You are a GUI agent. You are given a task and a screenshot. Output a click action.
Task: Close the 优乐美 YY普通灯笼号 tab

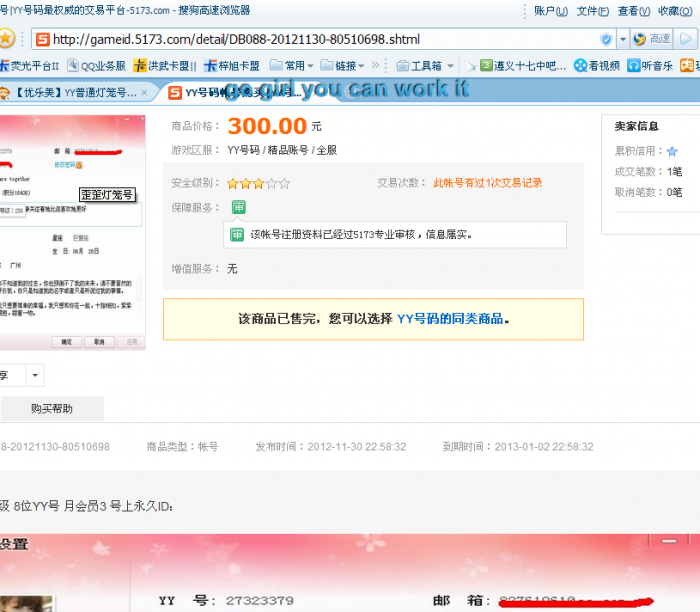pyautogui.click(x=144, y=92)
